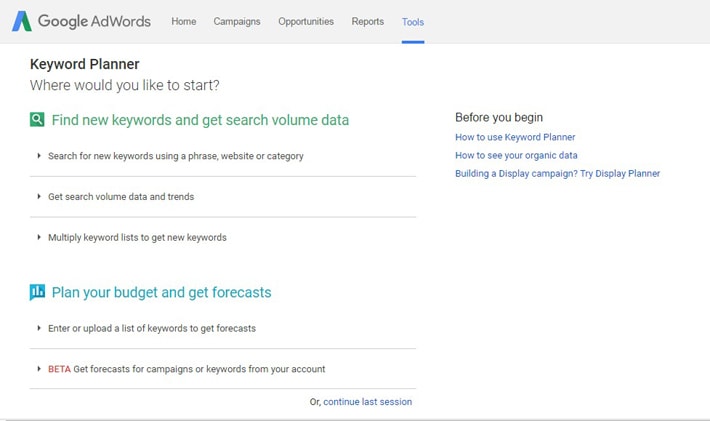
Task: Click the Before you begin heading
Action: [499, 117]
